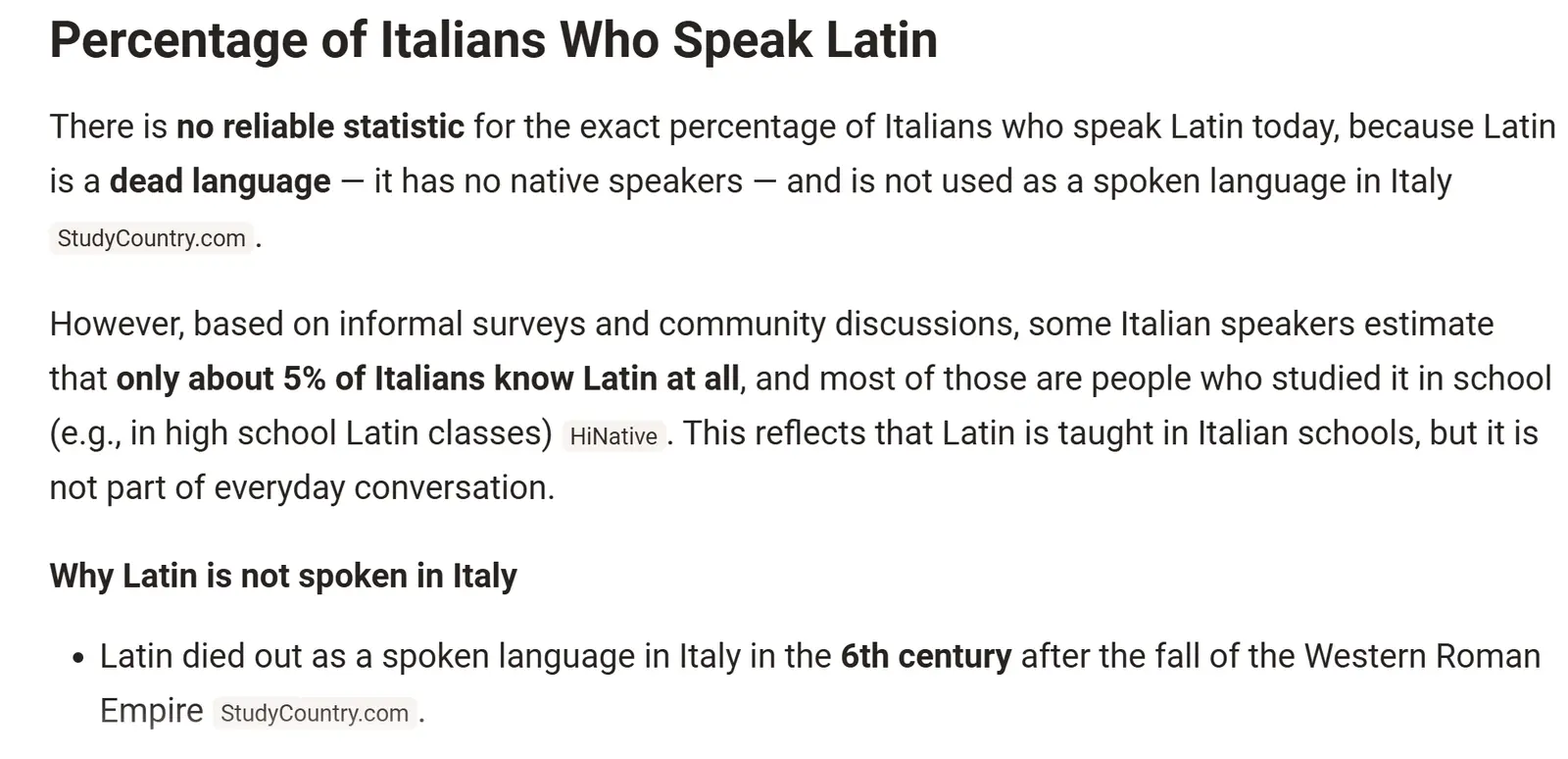This screenshot has width=1568, height=759.
Task: Click the bold phrase "no reliable statistic"
Action: [x=319, y=126]
